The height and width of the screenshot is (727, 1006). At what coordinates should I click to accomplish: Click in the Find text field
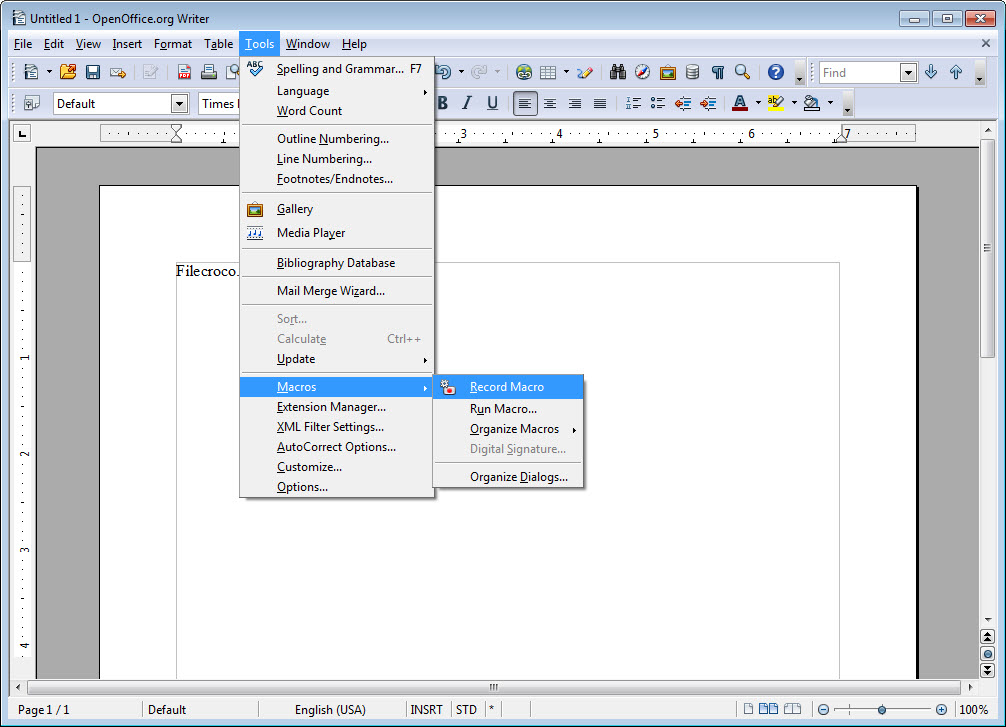[x=860, y=73]
